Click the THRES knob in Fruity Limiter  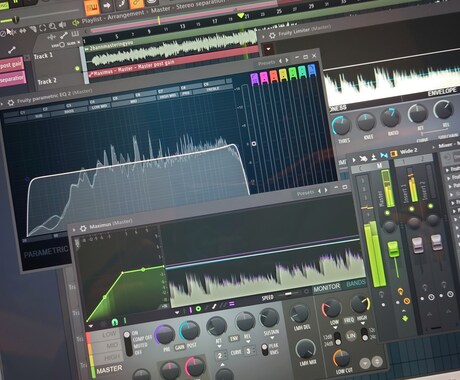[x=341, y=125]
